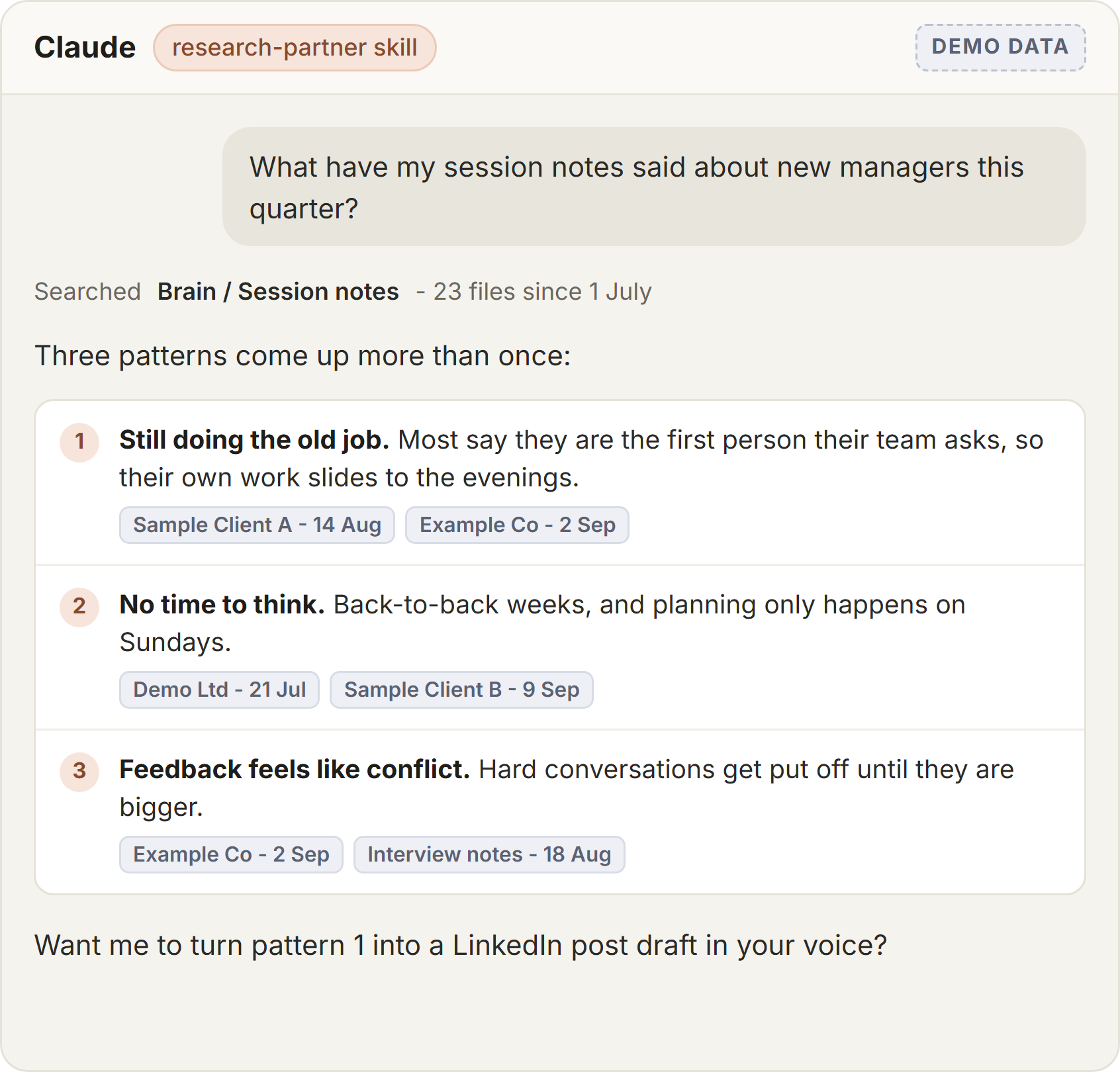Click the DEMO DATA badge
Screen dimensions: 1120x1072
pyautogui.click(x=1000, y=47)
